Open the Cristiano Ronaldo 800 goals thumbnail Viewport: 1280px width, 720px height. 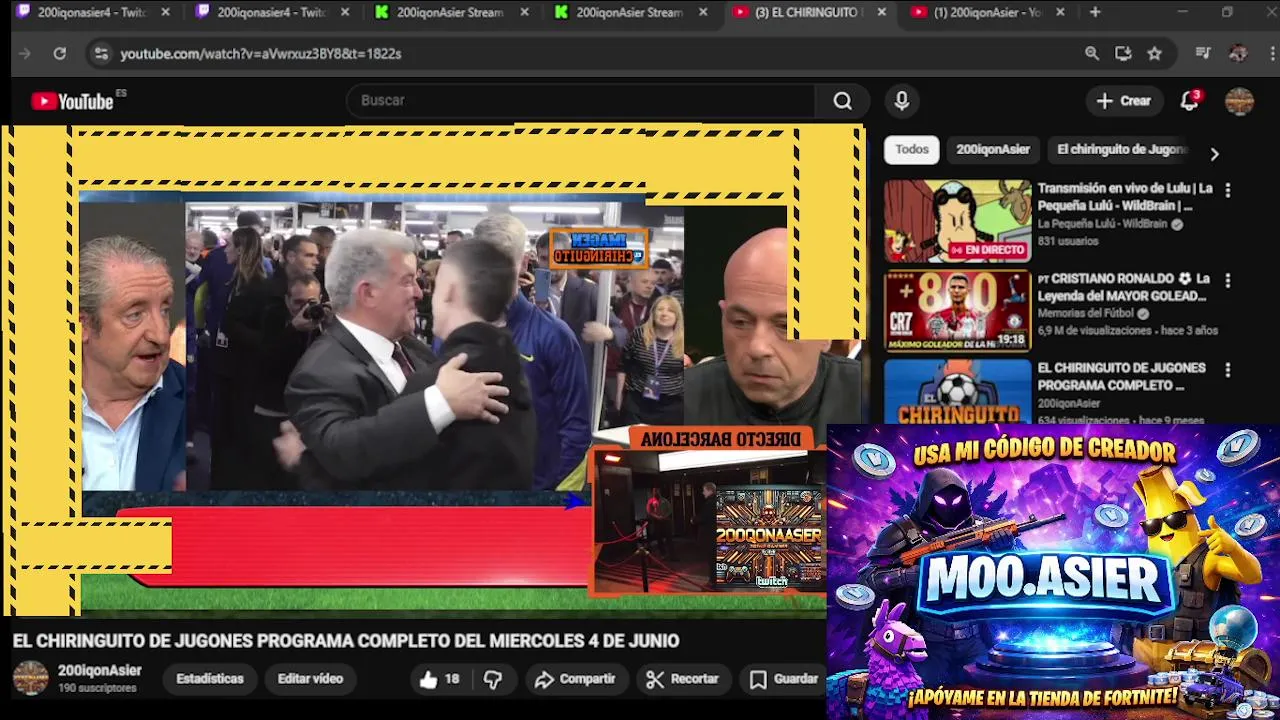pyautogui.click(x=957, y=311)
